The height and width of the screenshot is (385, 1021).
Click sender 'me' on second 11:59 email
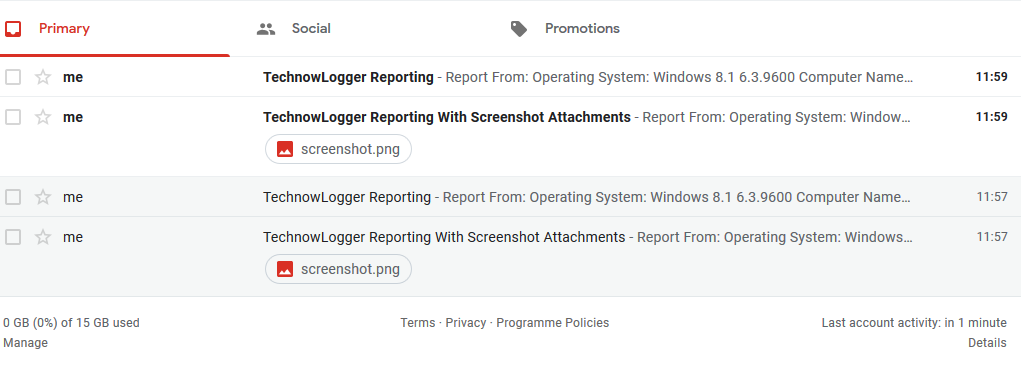tap(73, 117)
